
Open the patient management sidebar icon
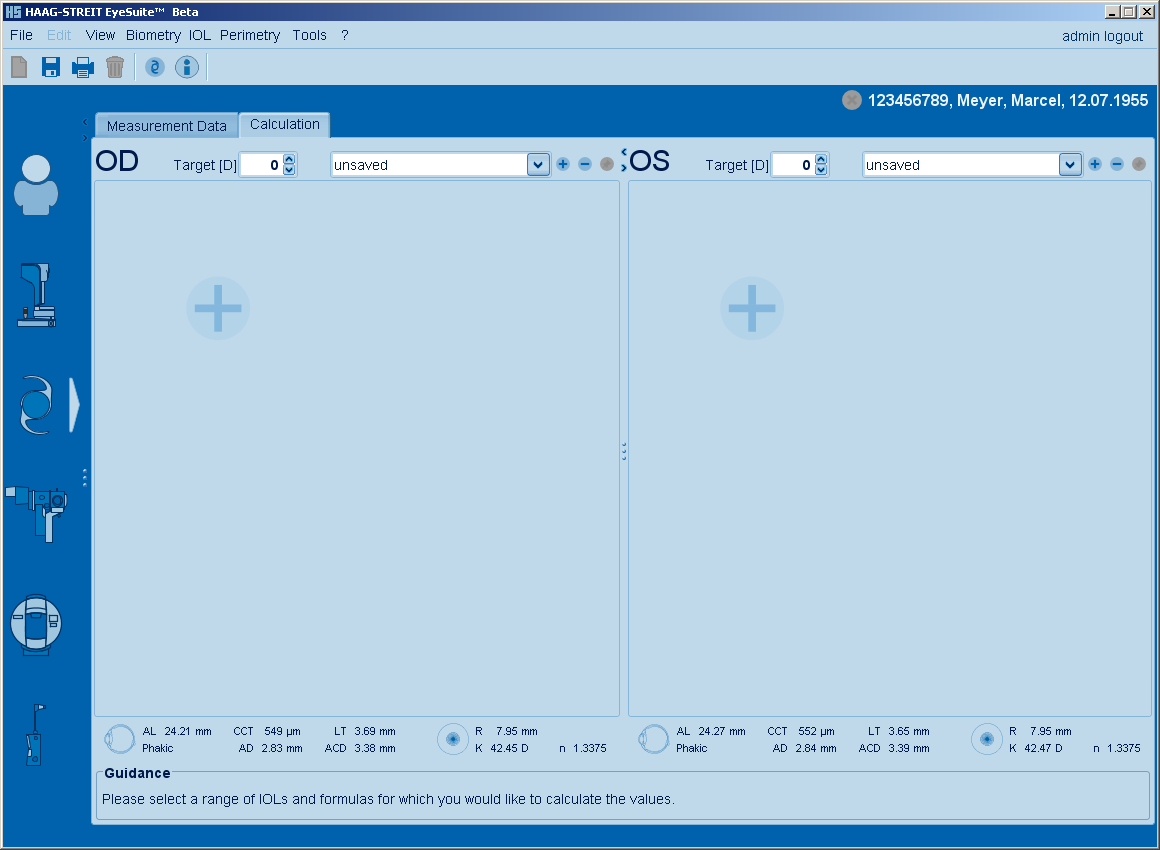point(36,185)
